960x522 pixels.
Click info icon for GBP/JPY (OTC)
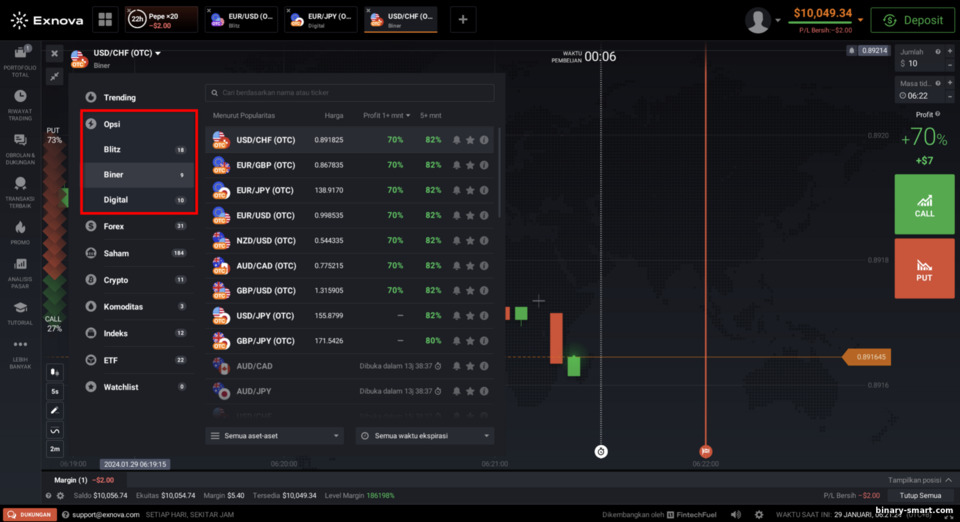[x=484, y=341]
